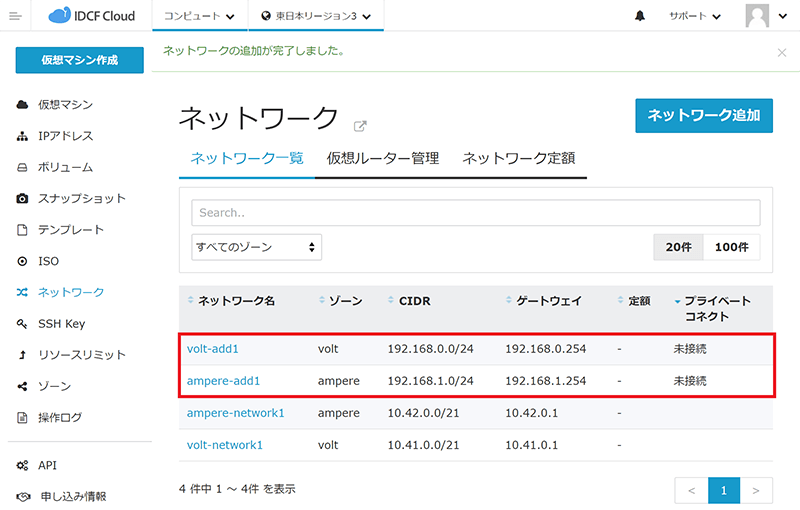The width and height of the screenshot is (800, 510).
Task: Open the ネットワーク定額 tab
Action: click(518, 158)
